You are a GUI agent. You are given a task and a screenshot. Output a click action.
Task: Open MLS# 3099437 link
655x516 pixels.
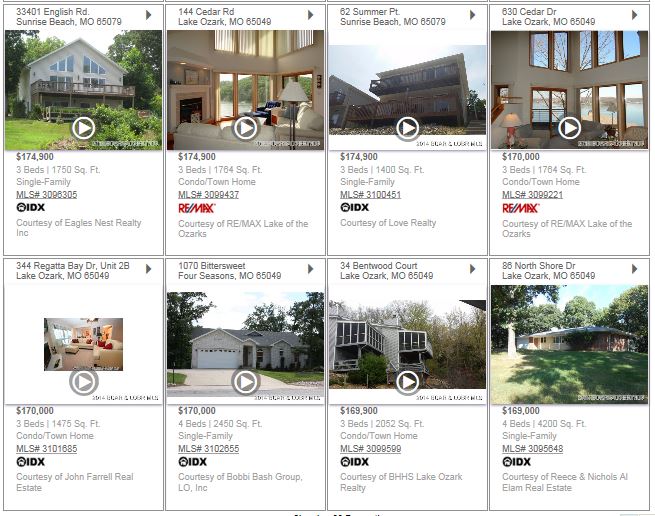(208, 195)
